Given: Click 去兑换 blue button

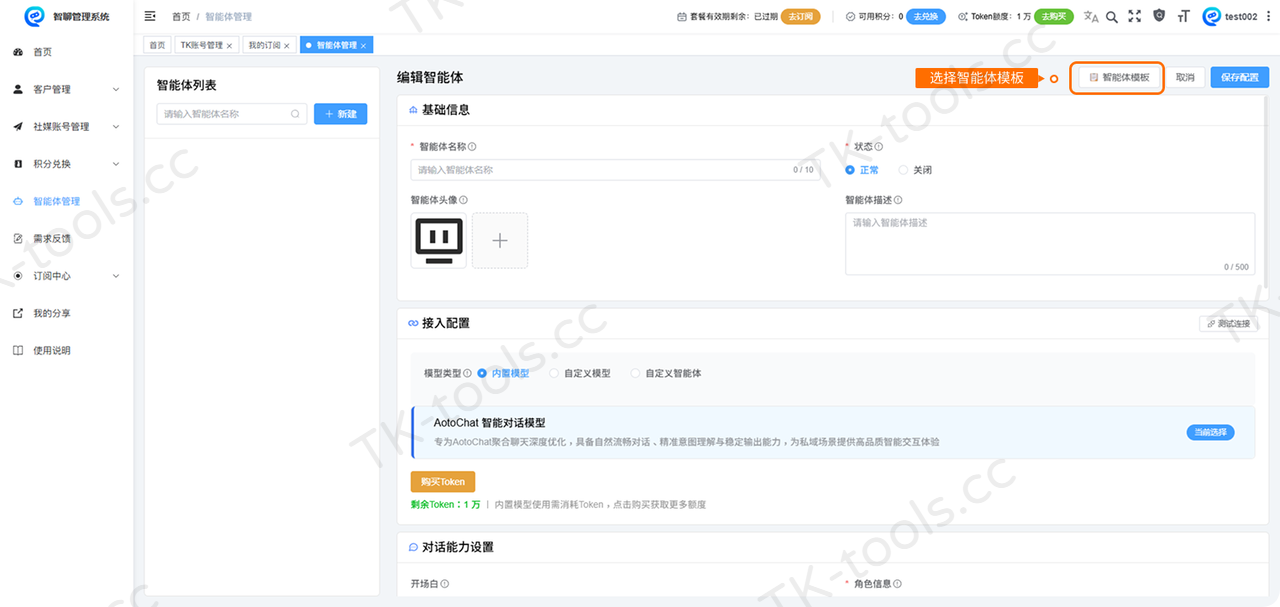Looking at the screenshot, I should tap(925, 17).
